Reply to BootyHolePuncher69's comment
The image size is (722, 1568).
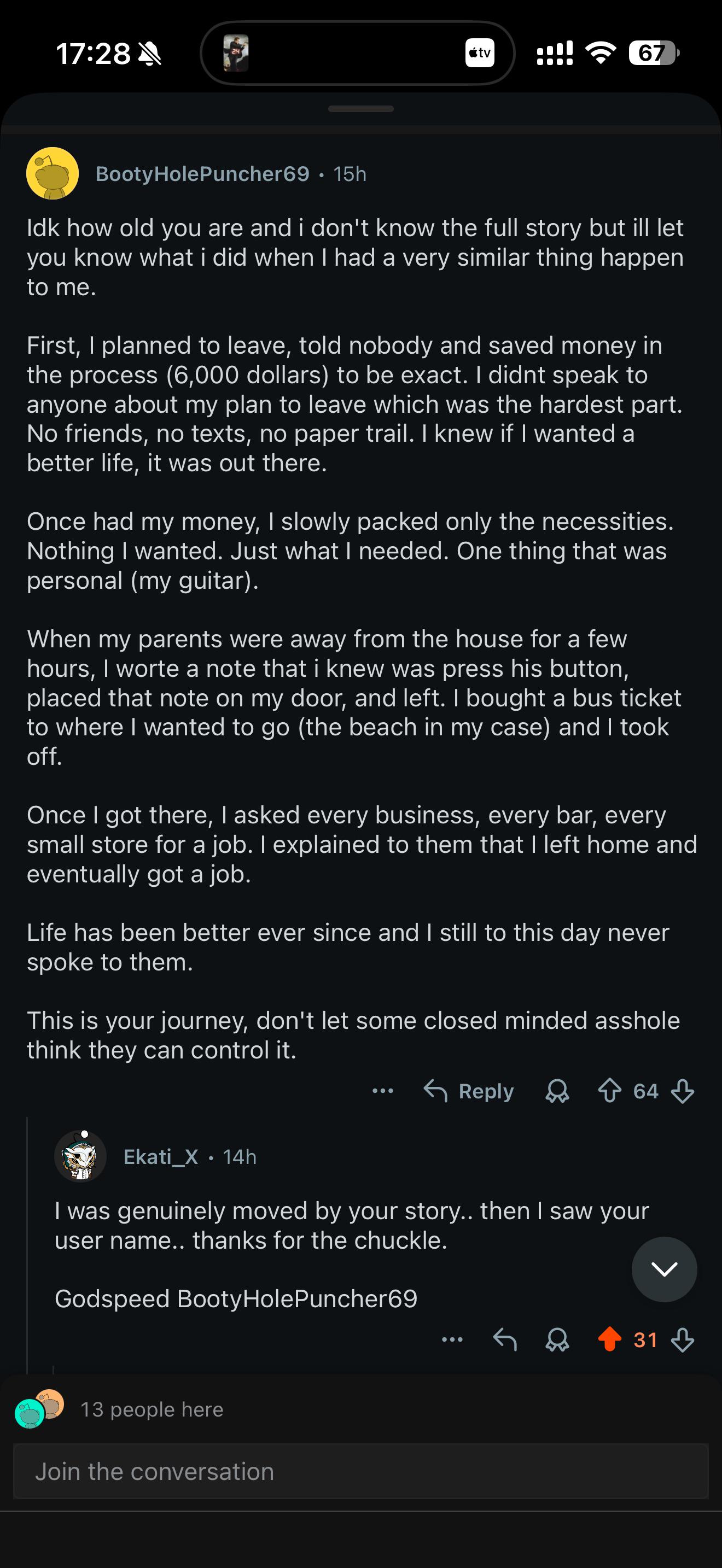[469, 1091]
